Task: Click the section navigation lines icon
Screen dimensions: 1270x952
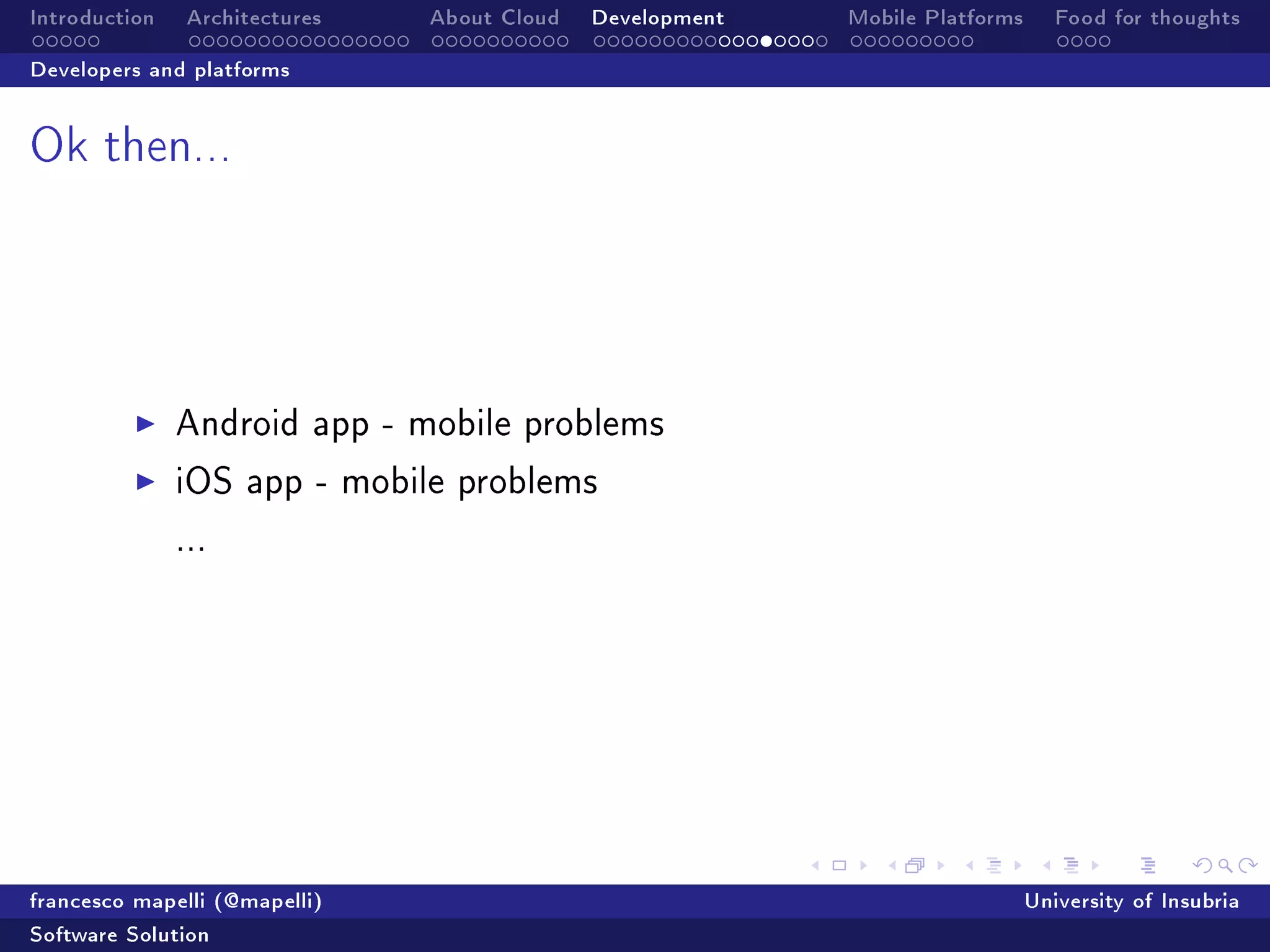Action: click(1071, 865)
